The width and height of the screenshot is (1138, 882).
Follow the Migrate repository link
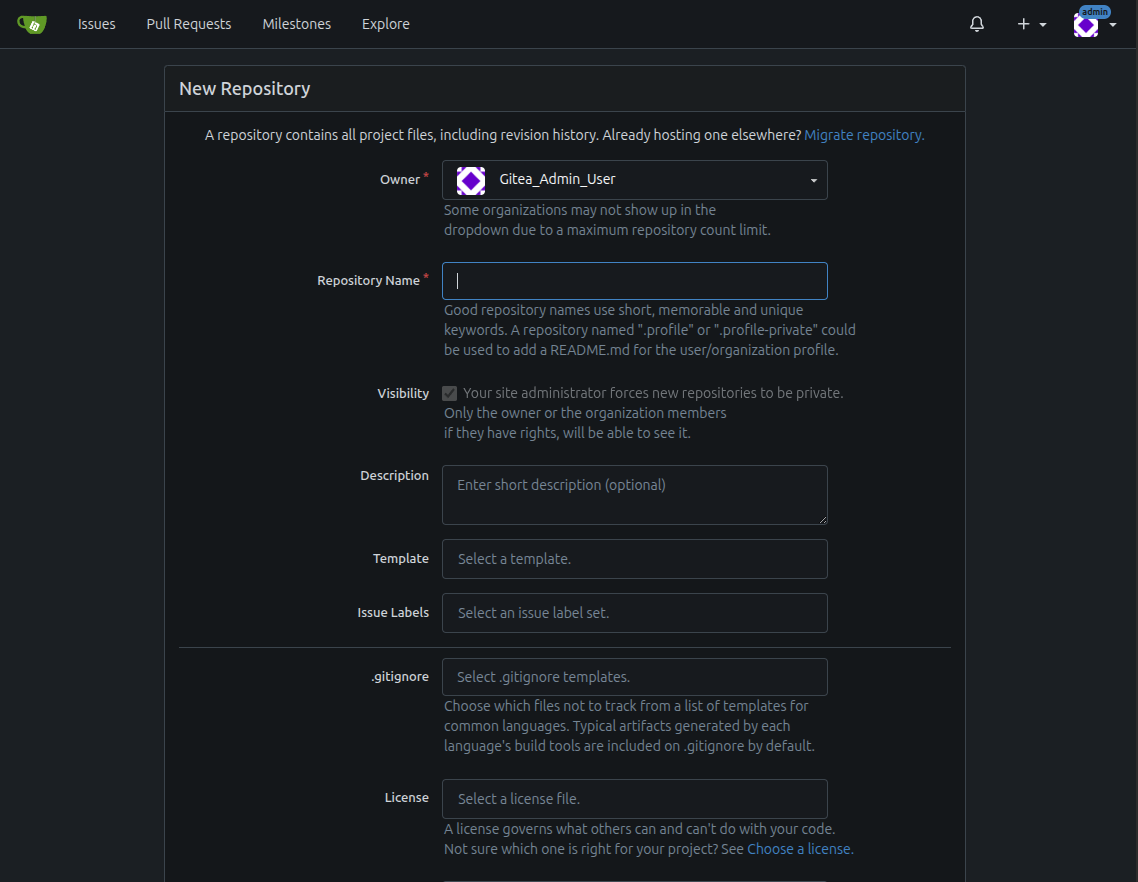864,135
